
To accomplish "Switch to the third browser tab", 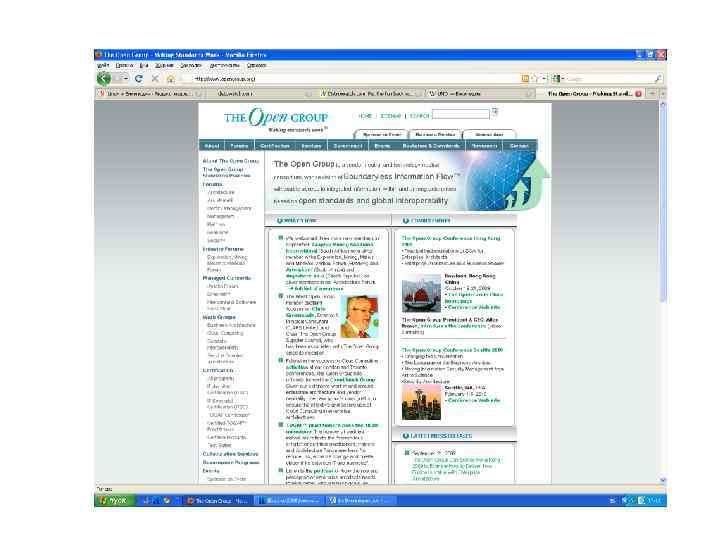I will [x=370, y=94].
